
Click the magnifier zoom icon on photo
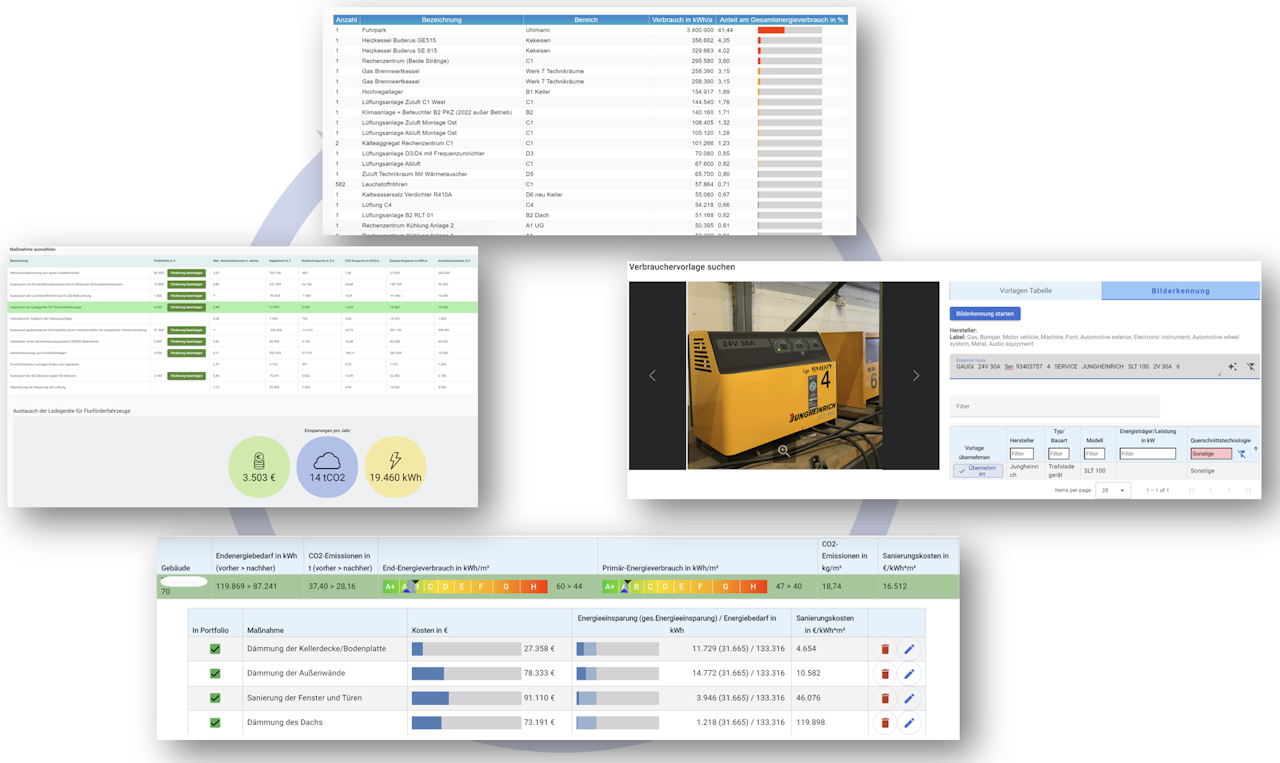pos(784,451)
